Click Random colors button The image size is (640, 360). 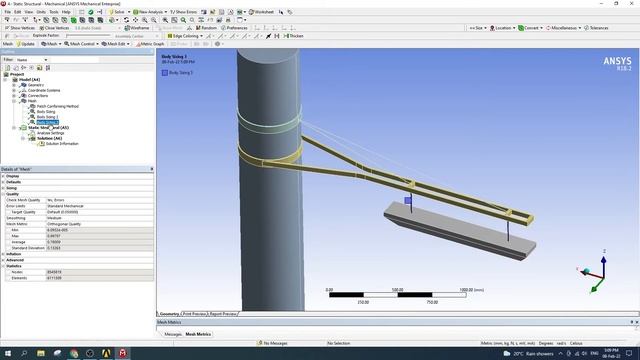pos(206,28)
